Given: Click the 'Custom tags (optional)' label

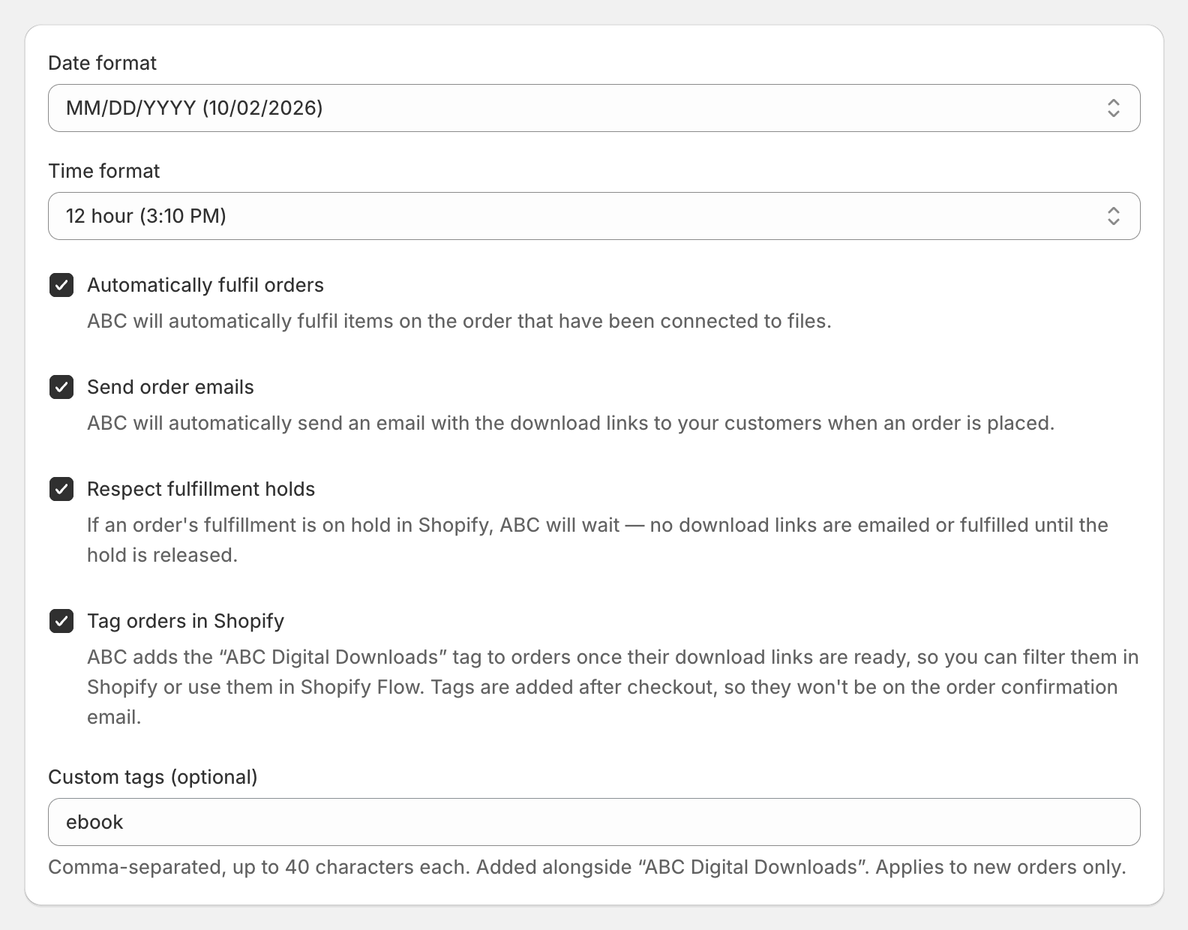Looking at the screenshot, I should coord(153,777).
